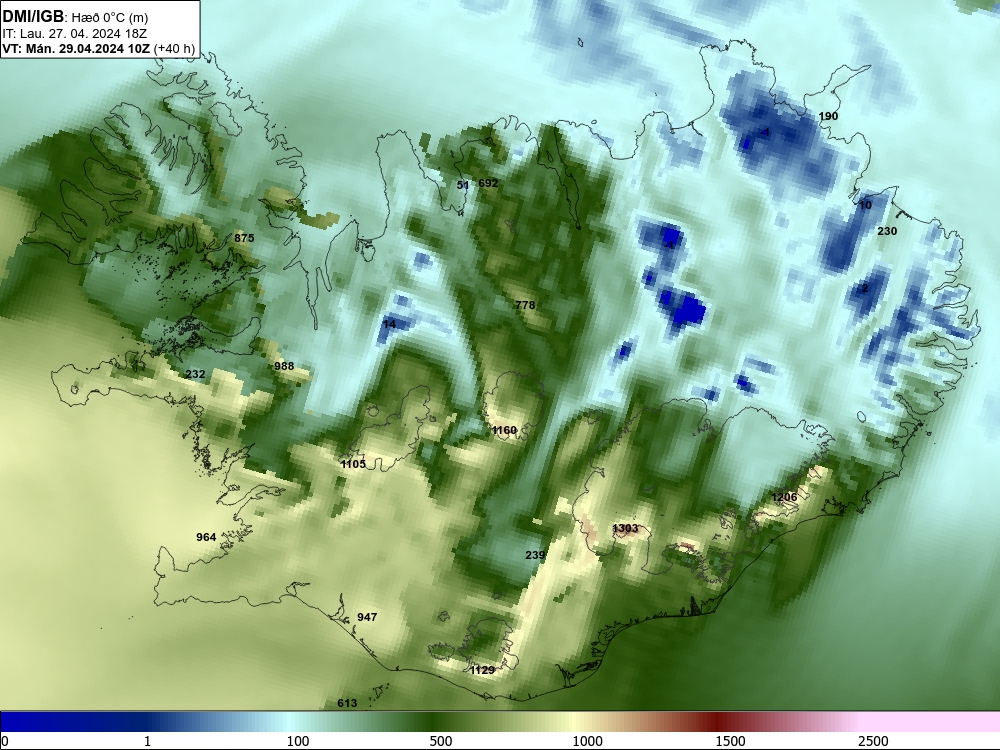The width and height of the screenshot is (1000, 750).
Task: Click the map value 1105
Action: tap(353, 464)
